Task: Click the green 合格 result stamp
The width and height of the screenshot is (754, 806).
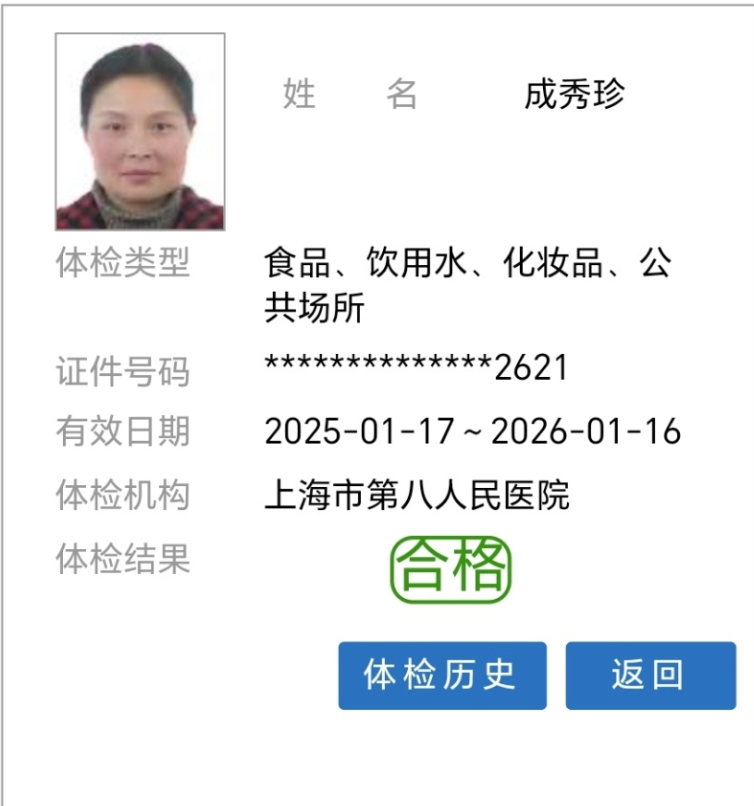Action: coord(451,570)
